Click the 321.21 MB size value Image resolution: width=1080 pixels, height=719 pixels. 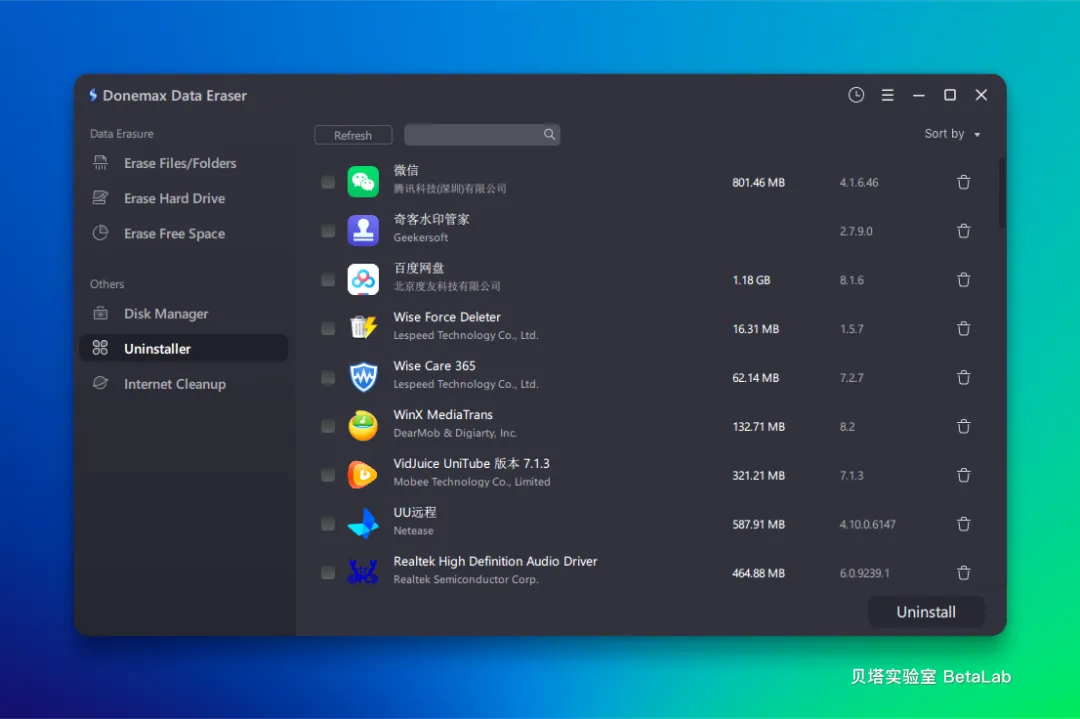pyautogui.click(x=758, y=475)
